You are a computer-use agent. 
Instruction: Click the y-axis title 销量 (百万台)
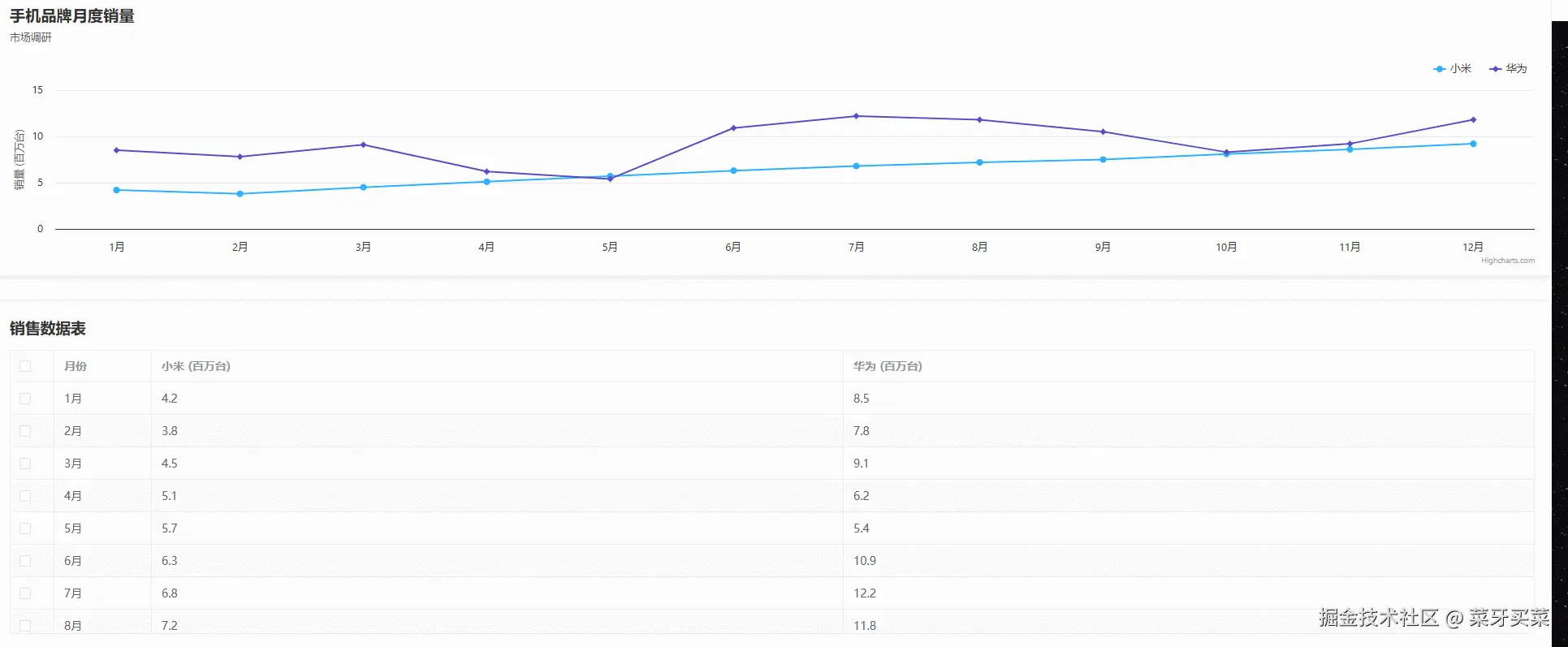click(x=19, y=160)
